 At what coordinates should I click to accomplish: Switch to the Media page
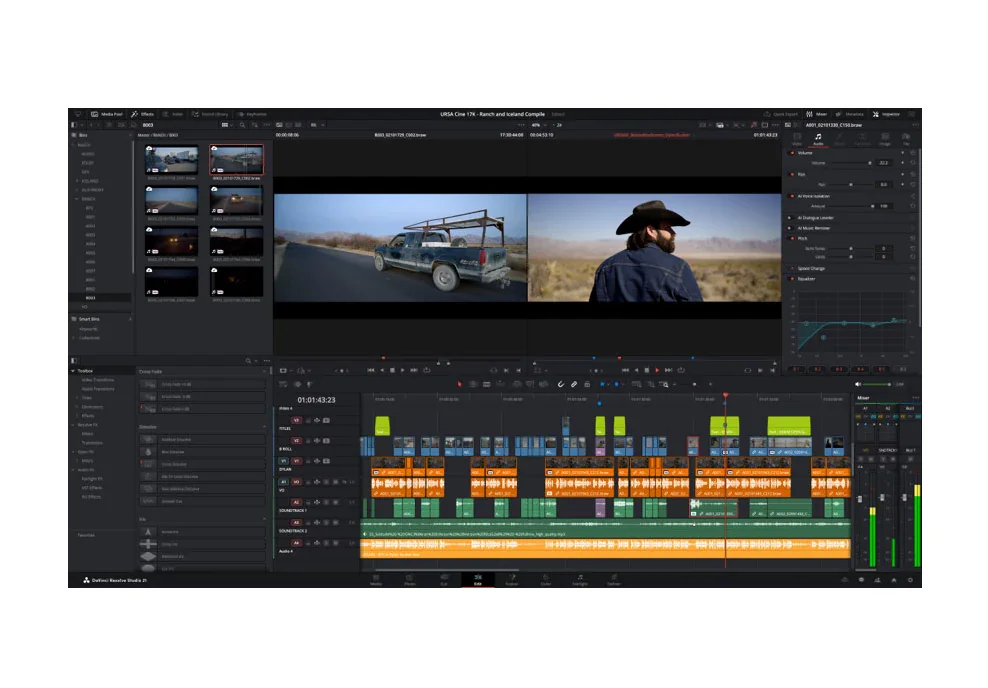pyautogui.click(x=376, y=580)
